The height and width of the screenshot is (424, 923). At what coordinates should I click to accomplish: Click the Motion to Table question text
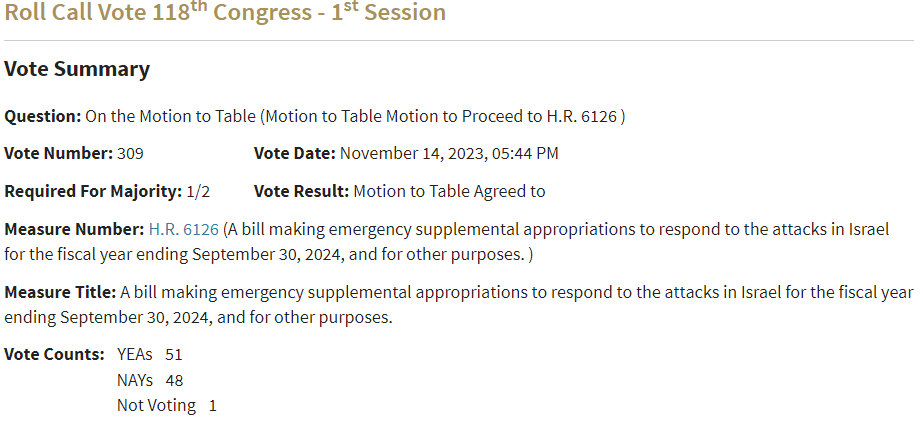tap(356, 116)
